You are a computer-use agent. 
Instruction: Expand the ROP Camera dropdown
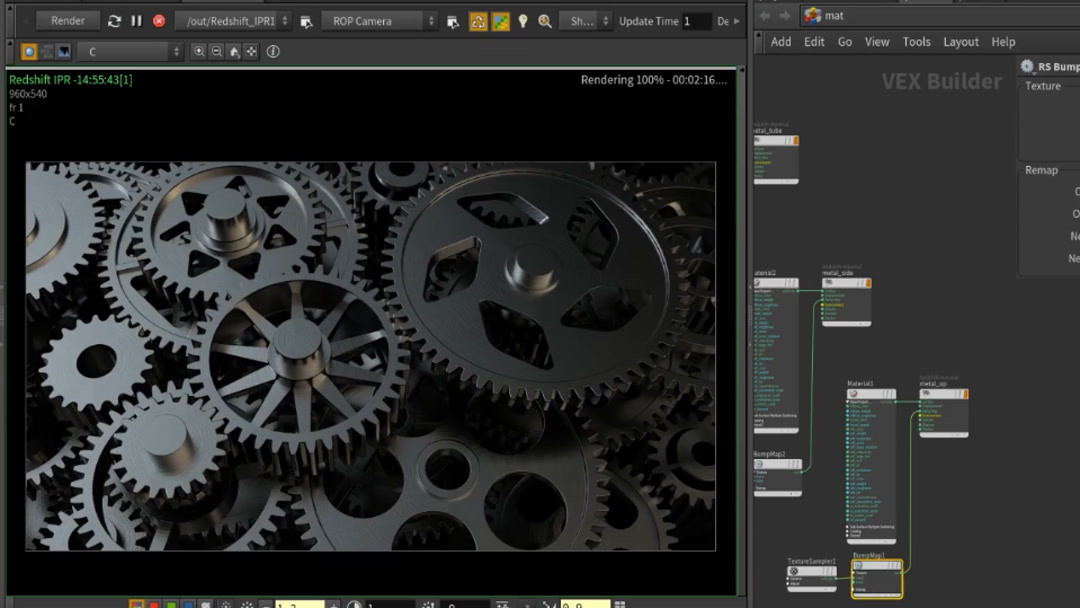click(x=379, y=21)
